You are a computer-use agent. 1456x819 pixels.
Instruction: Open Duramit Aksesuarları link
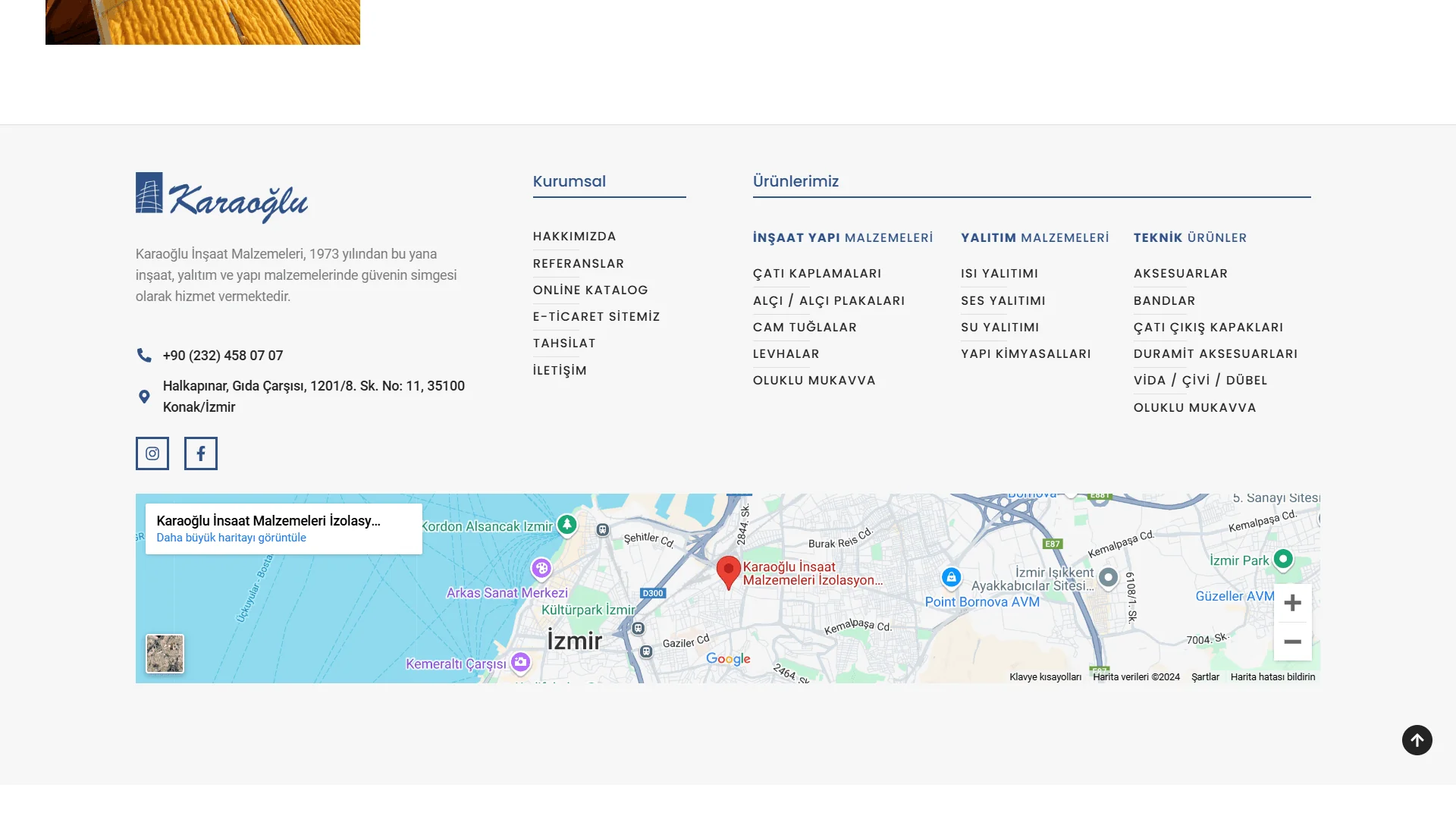tap(1215, 354)
